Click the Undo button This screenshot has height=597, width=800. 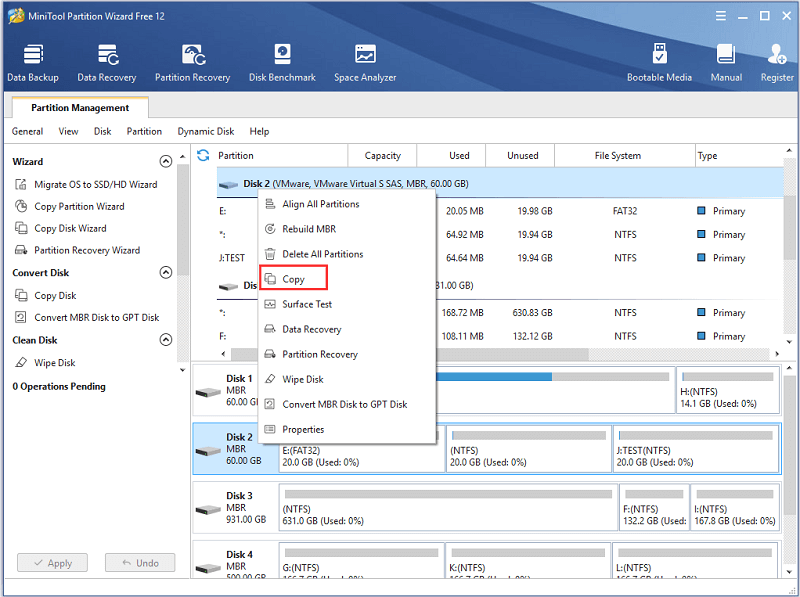click(x=140, y=563)
